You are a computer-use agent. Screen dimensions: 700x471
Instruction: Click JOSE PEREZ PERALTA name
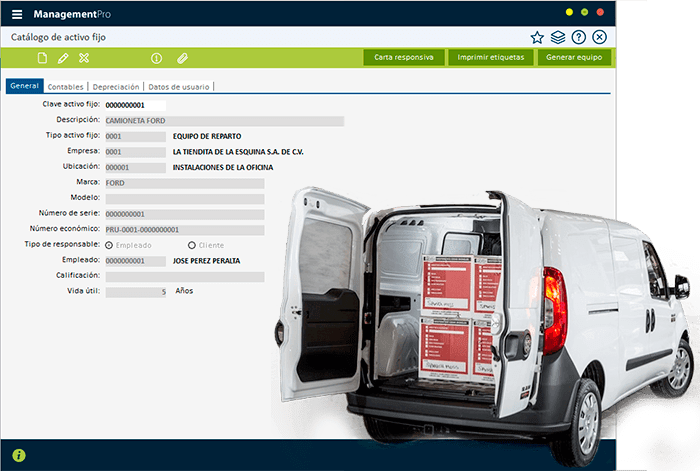coord(207,261)
